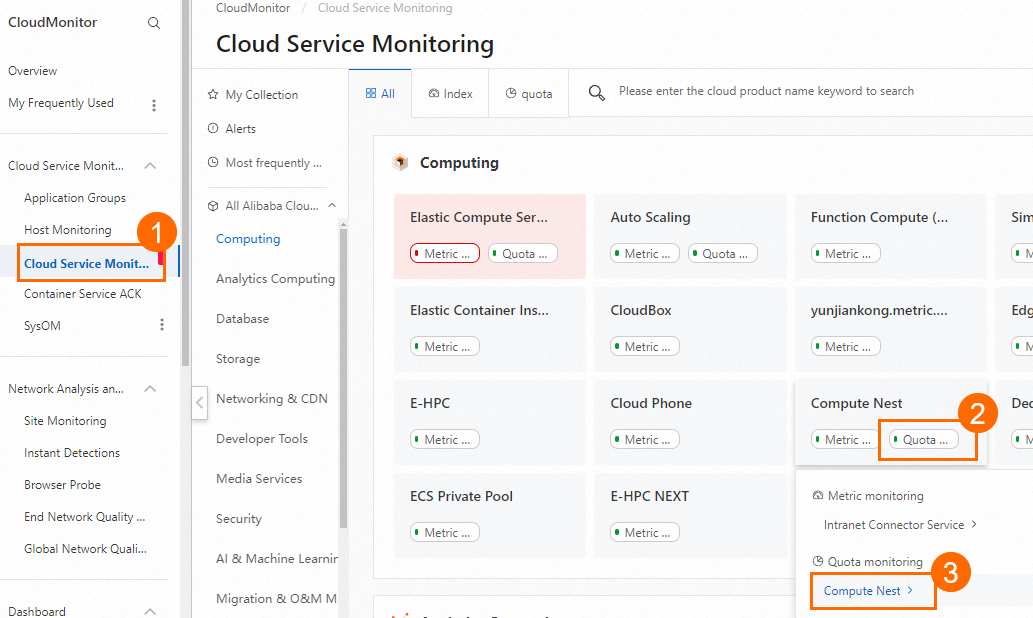Collapse the secondary navigation panel arrow
The height and width of the screenshot is (618, 1033).
click(200, 403)
